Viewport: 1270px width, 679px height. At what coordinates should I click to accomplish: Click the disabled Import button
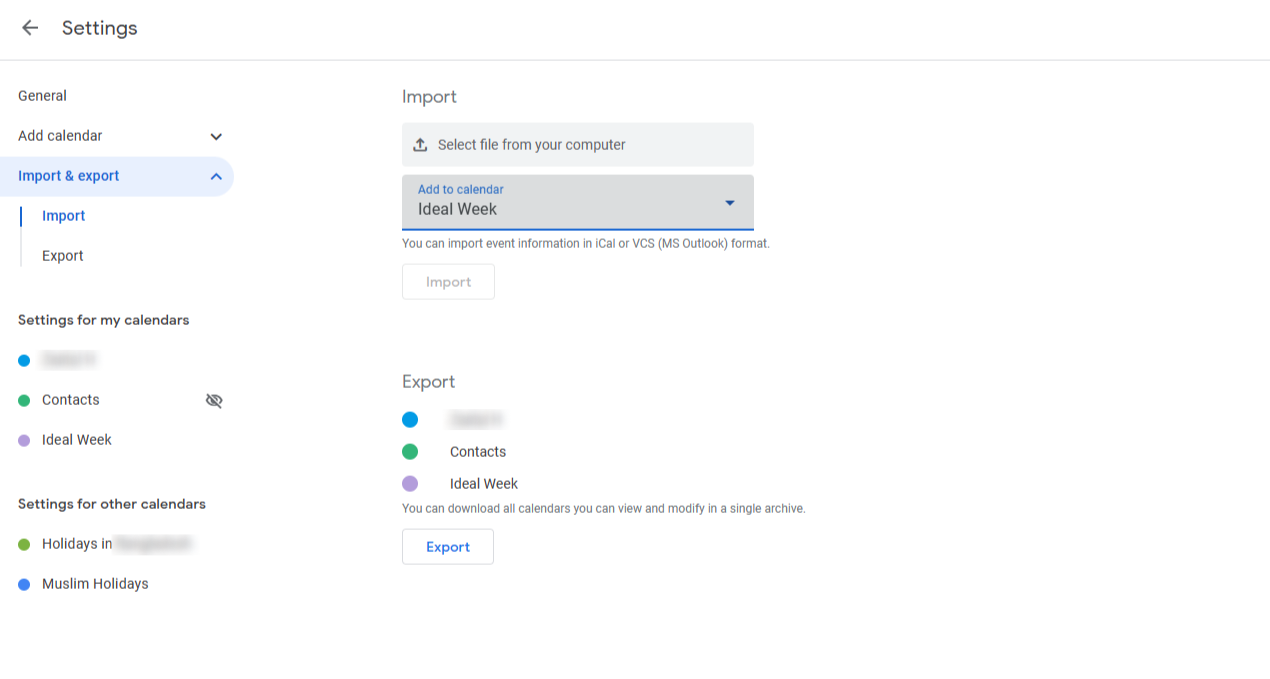[x=448, y=281]
